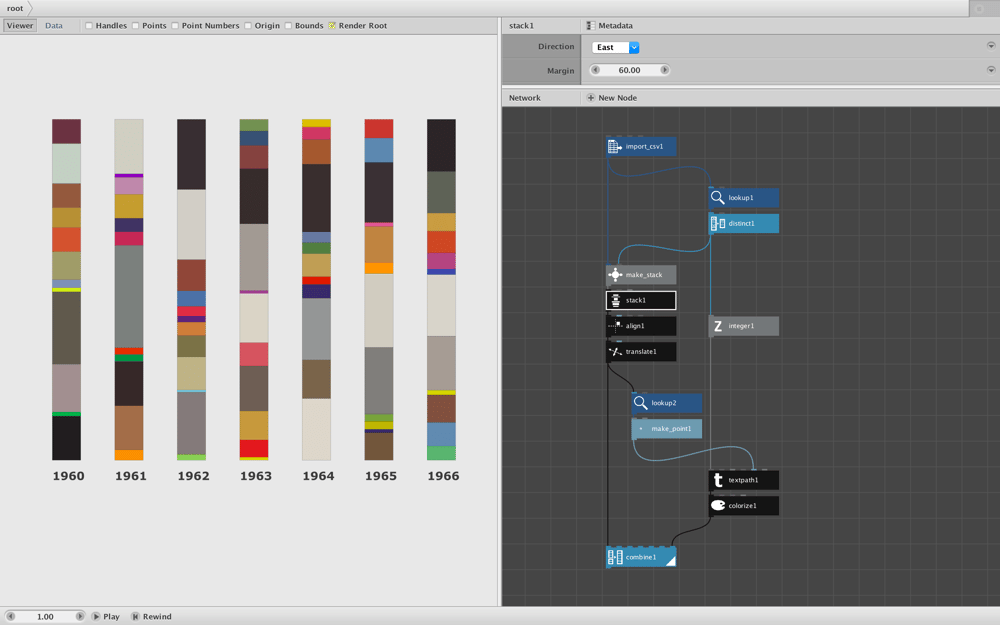The image size is (1000, 625).
Task: Enable the Handles checkbox
Action: [x=89, y=26]
